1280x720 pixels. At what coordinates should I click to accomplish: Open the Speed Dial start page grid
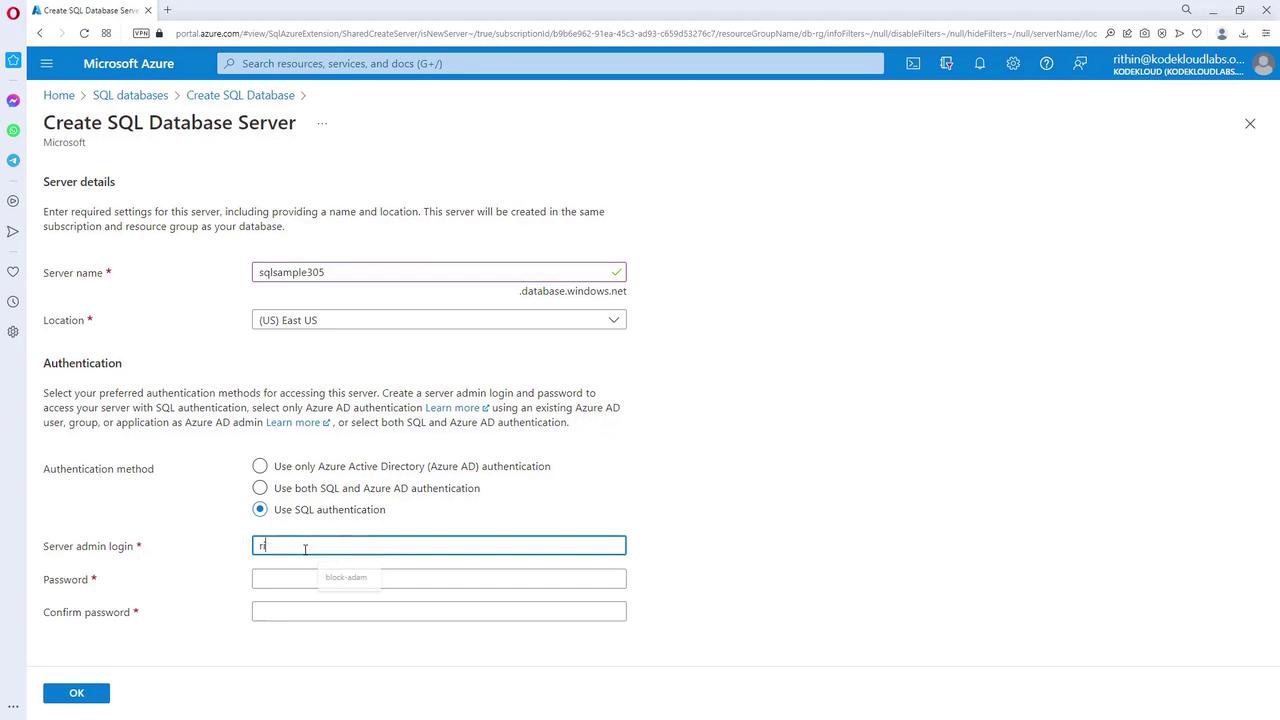click(x=106, y=33)
